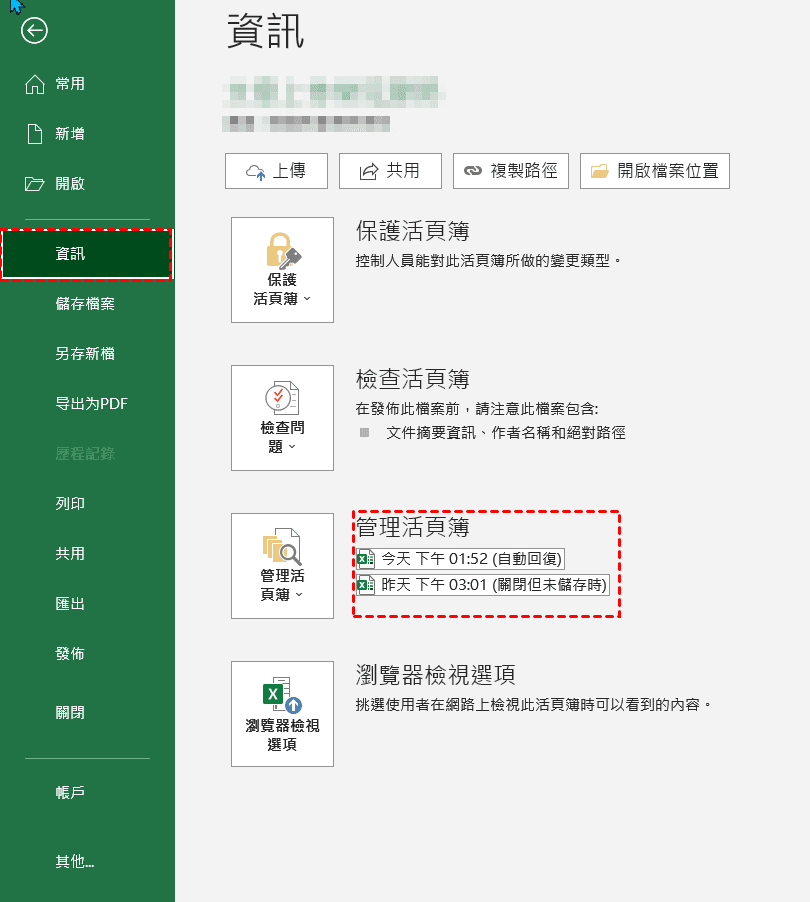Open file location via 開啟檔案位置

click(x=655, y=171)
